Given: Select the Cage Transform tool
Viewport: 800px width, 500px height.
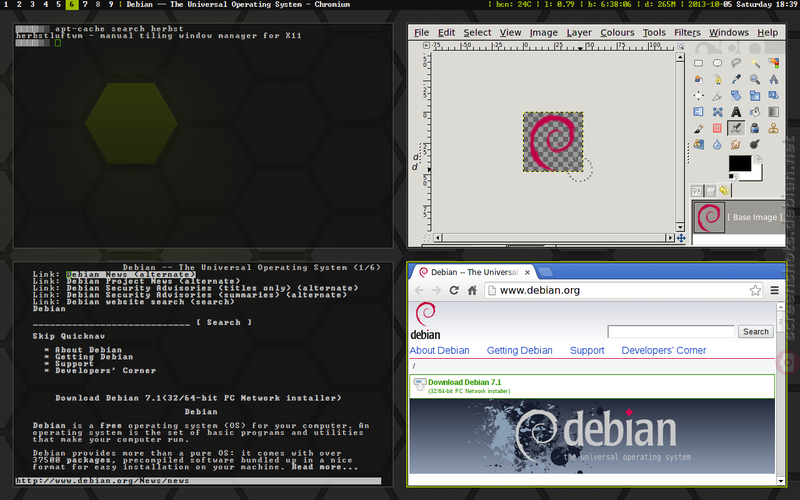Looking at the screenshot, I should [x=717, y=112].
